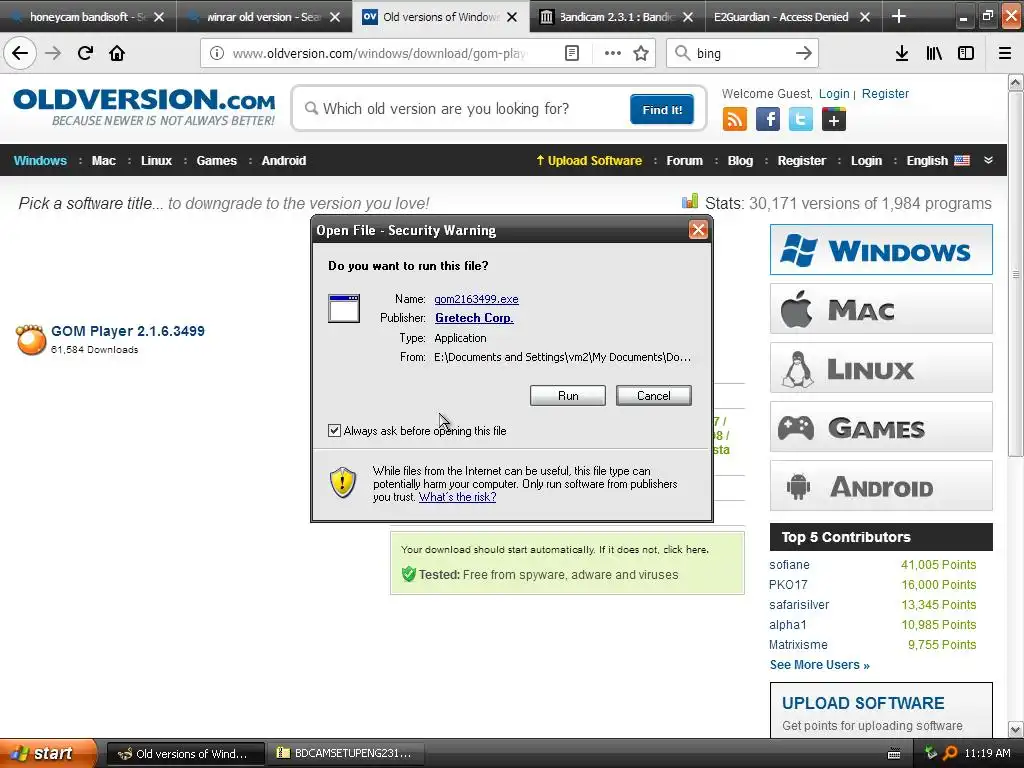This screenshot has height=768, width=1024.
Task: Click the US flag language icon
Action: tap(962, 160)
